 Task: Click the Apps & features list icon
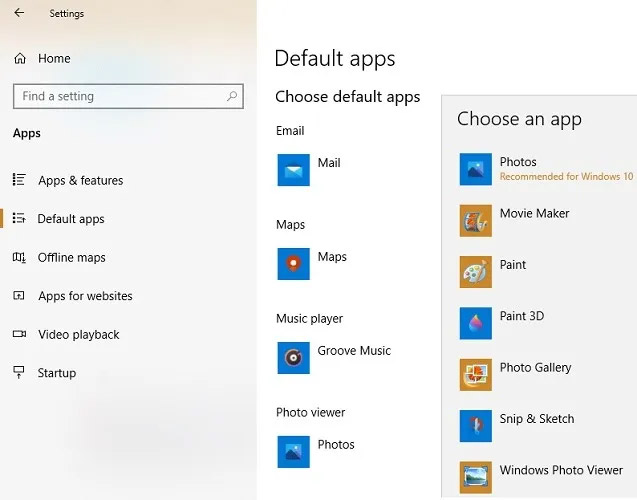pos(19,179)
